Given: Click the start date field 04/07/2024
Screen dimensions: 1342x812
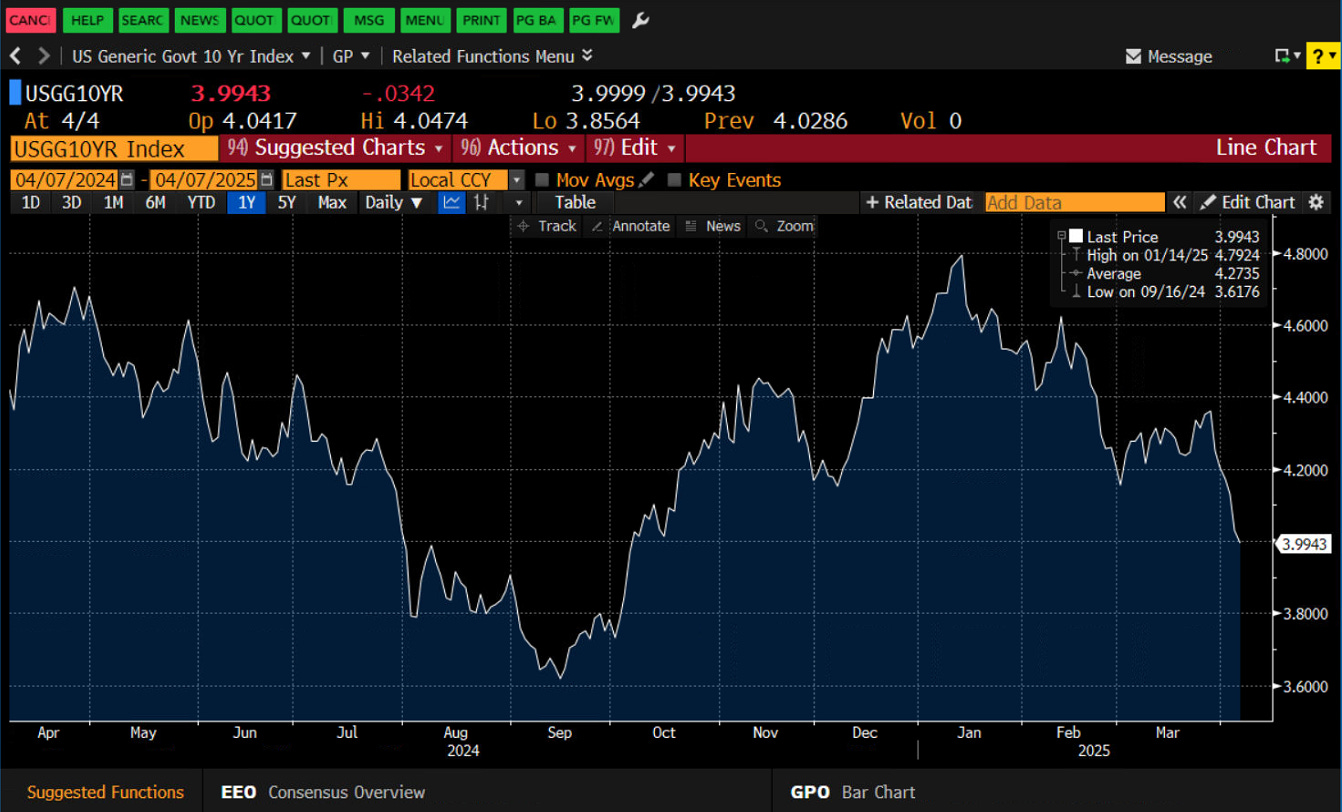Looking at the screenshot, I should coord(64,180).
